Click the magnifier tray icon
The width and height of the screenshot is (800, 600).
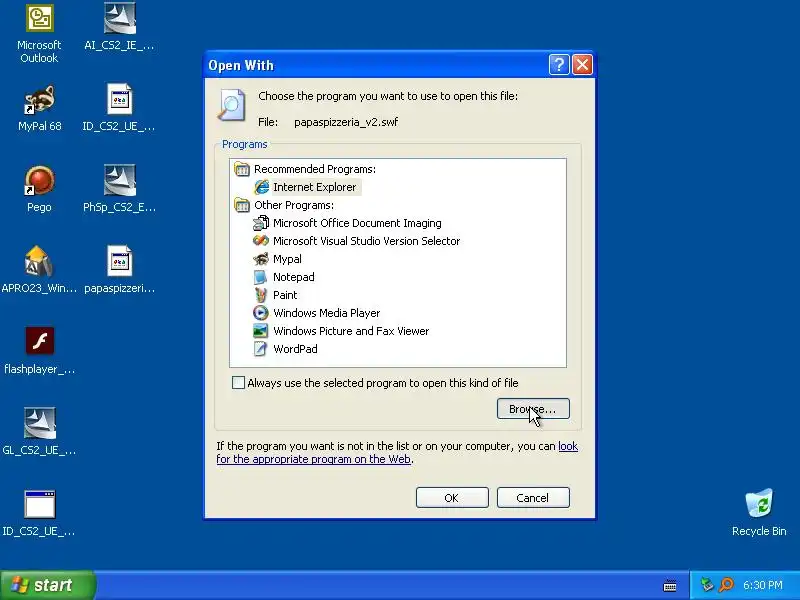(727, 585)
